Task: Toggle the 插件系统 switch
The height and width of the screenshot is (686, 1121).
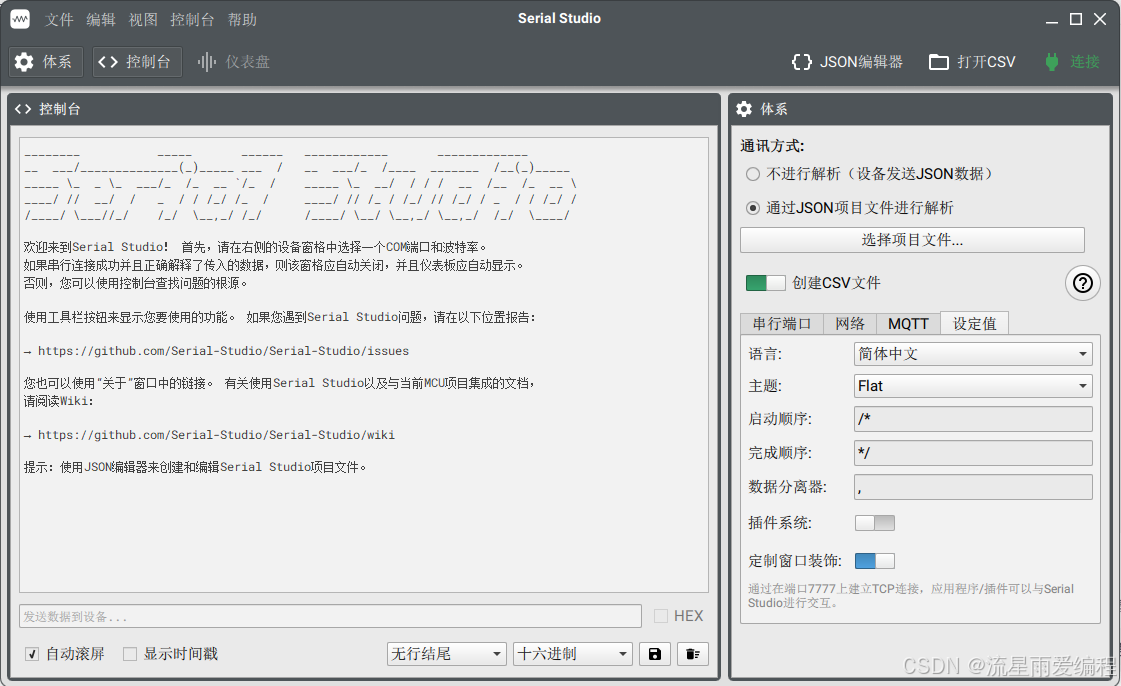Action: click(874, 523)
